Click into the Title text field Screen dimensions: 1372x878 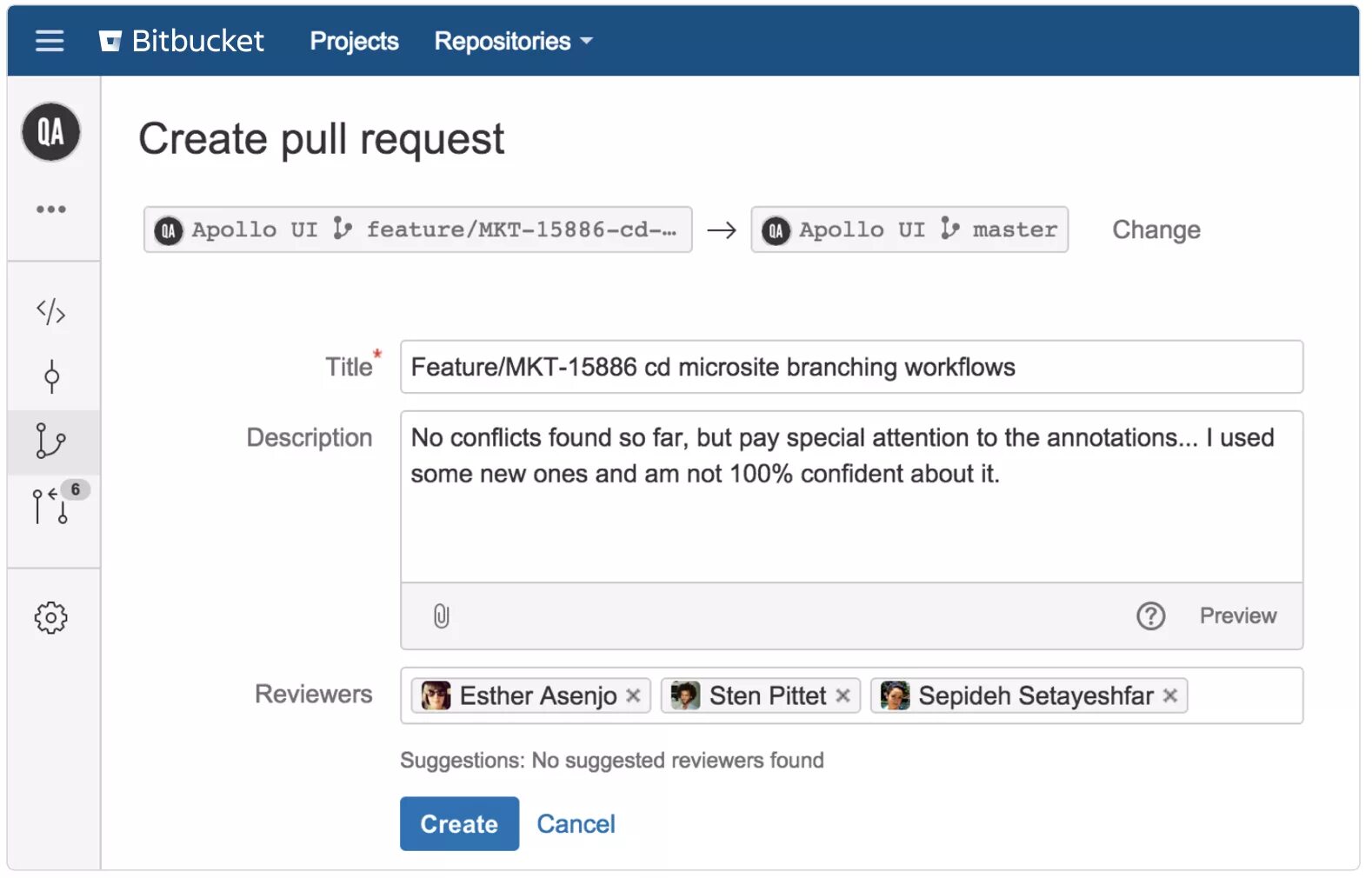point(850,367)
